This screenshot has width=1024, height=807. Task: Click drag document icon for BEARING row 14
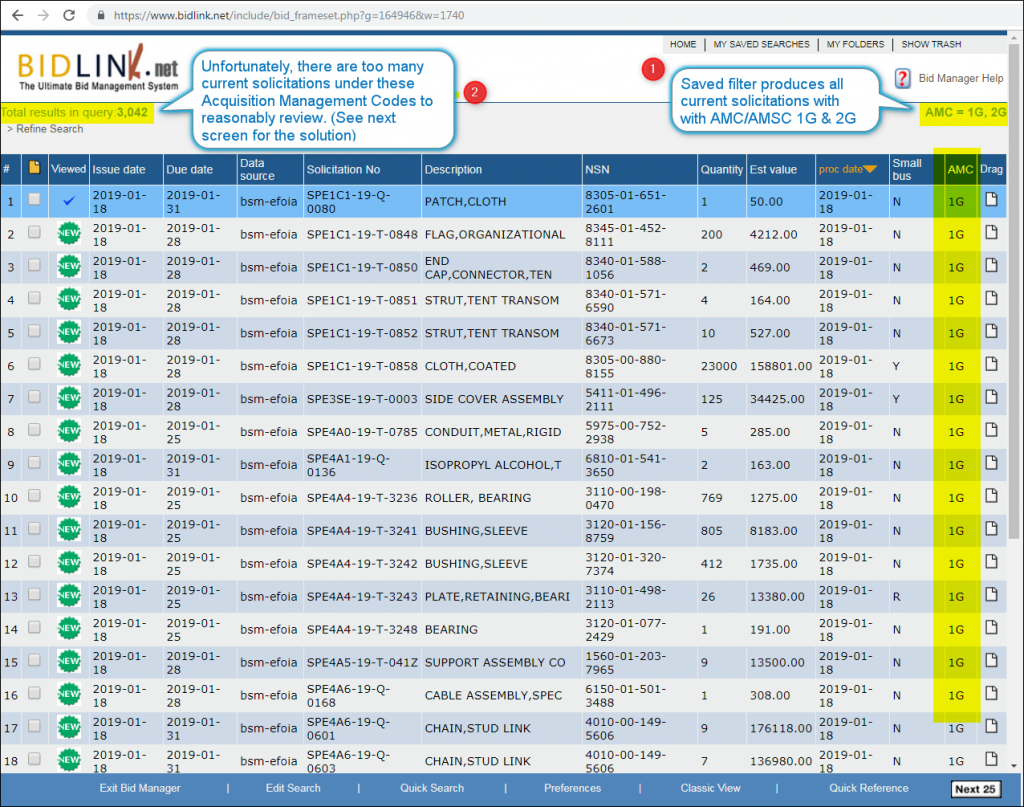pos(991,627)
